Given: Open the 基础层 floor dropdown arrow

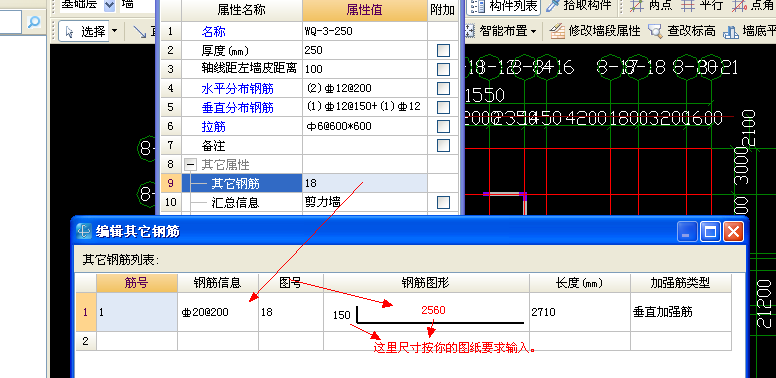Looking at the screenshot, I should pyautogui.click(x=109, y=6).
